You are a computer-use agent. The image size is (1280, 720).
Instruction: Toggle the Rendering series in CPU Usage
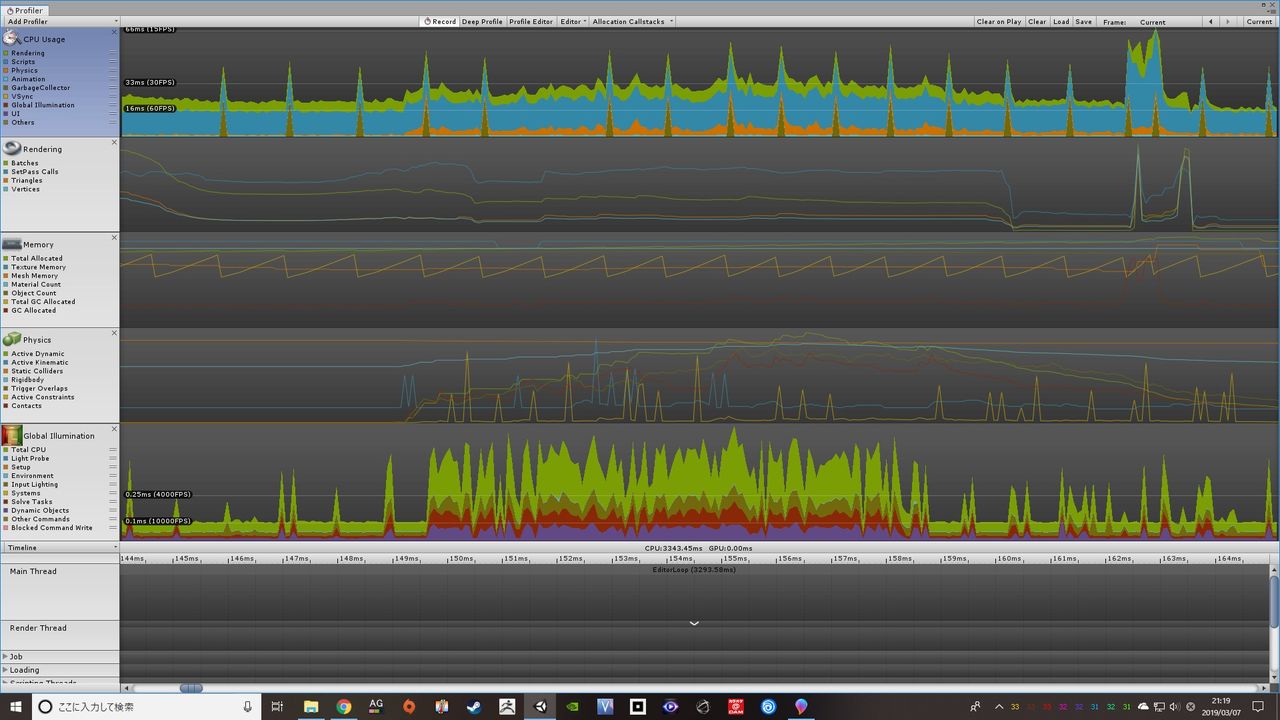28,53
